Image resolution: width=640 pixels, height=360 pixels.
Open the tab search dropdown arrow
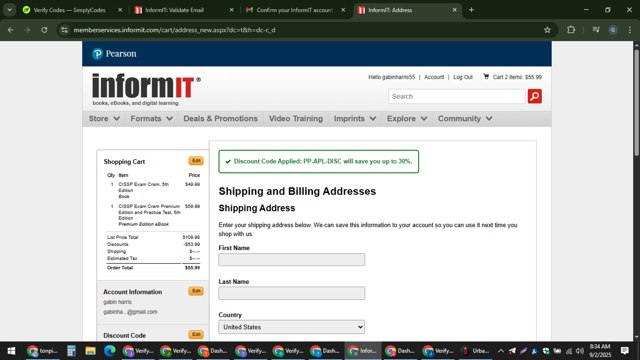coord(9,10)
